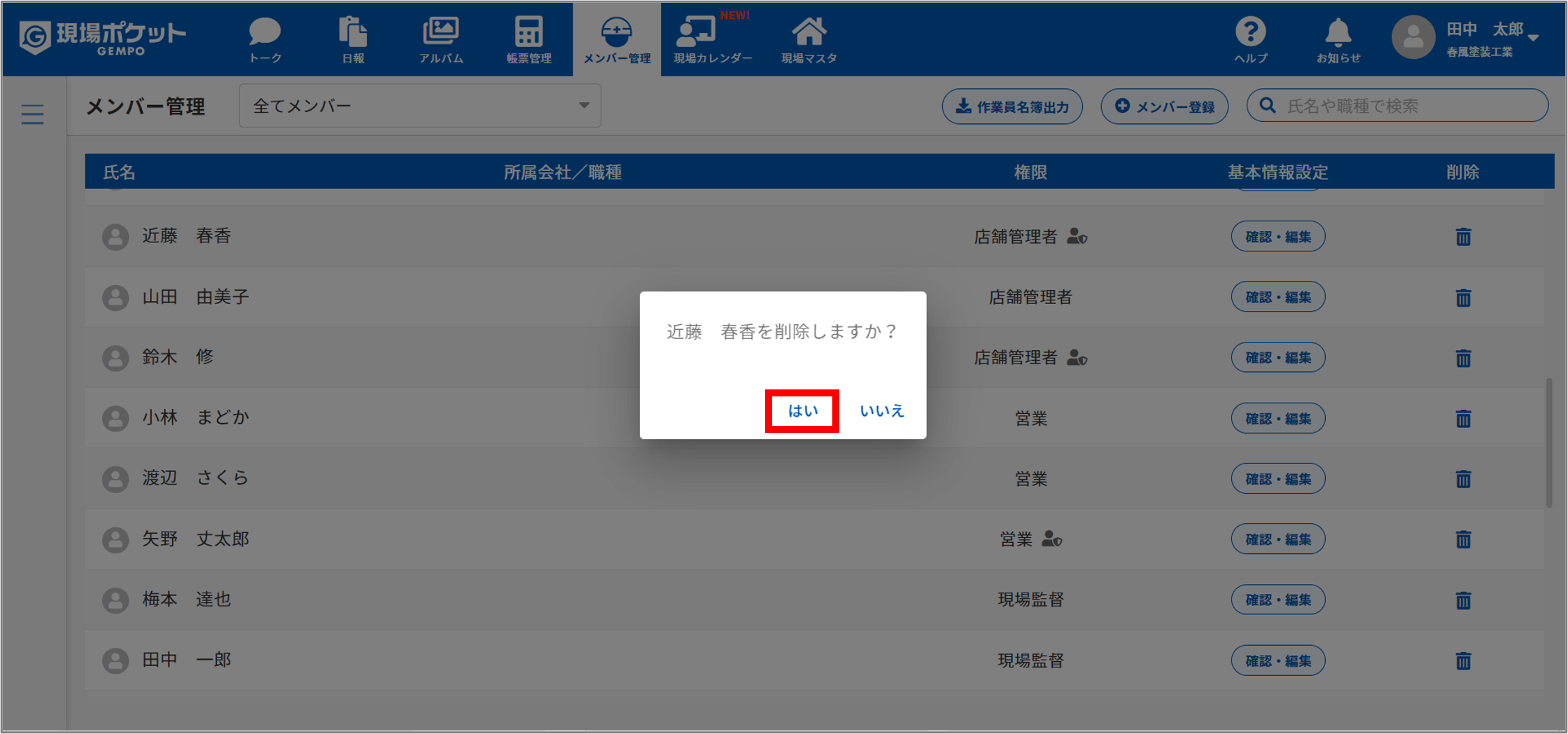The image size is (1568, 734).
Task: Click 店舗管理者 role of 山田 由美子
Action: pos(1030,297)
